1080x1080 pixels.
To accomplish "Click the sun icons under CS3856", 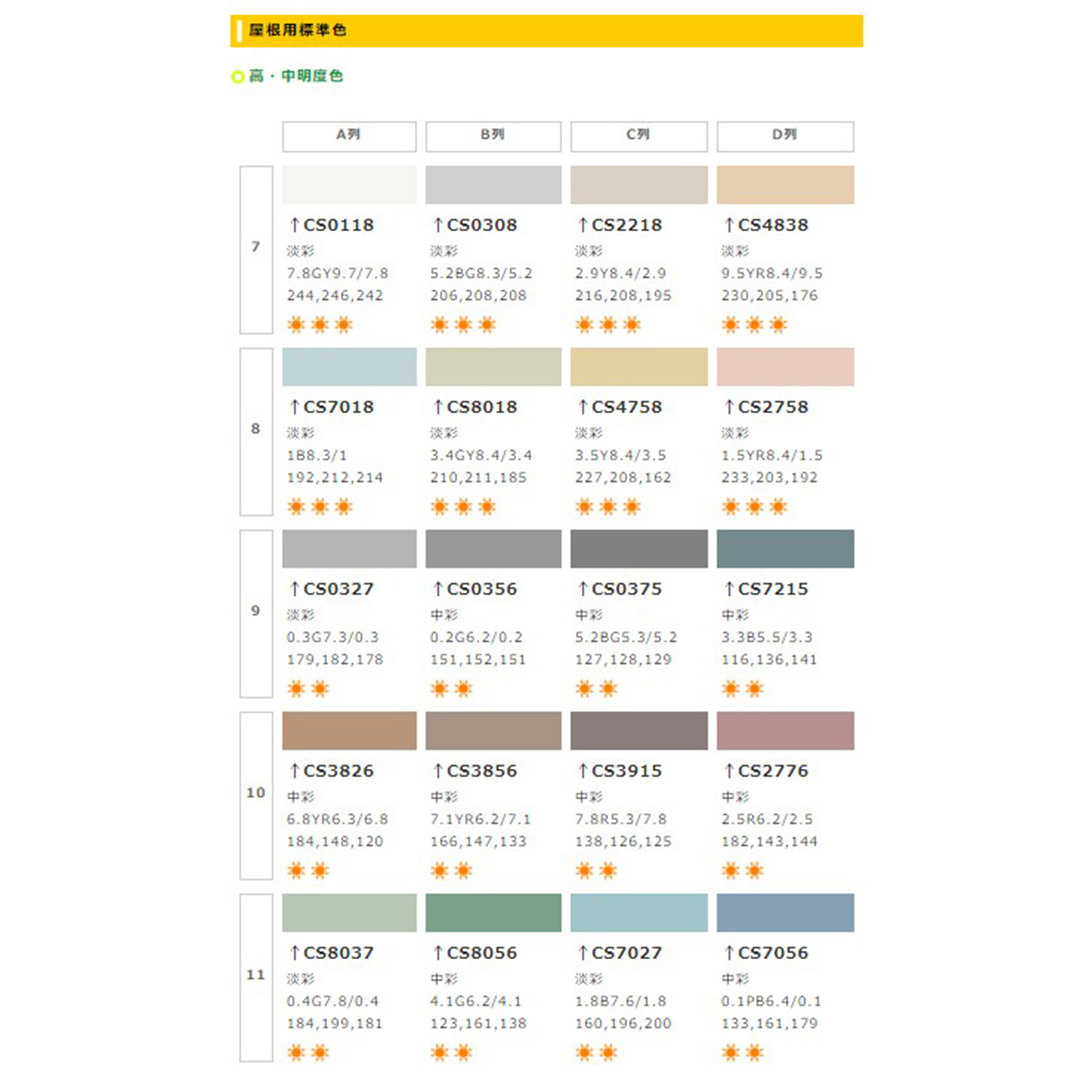I will (451, 870).
